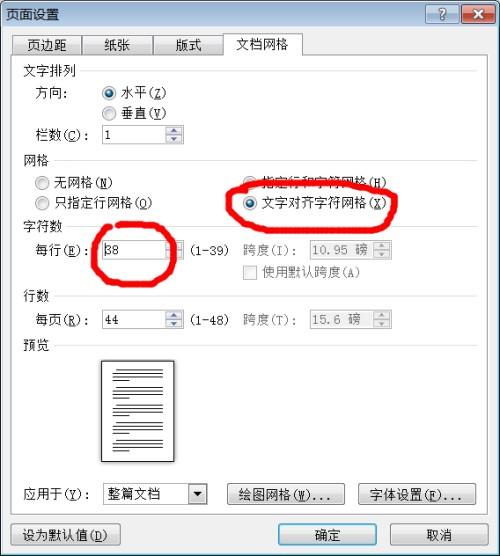
Task: Switch to 纸张 tab
Action: [x=117, y=45]
